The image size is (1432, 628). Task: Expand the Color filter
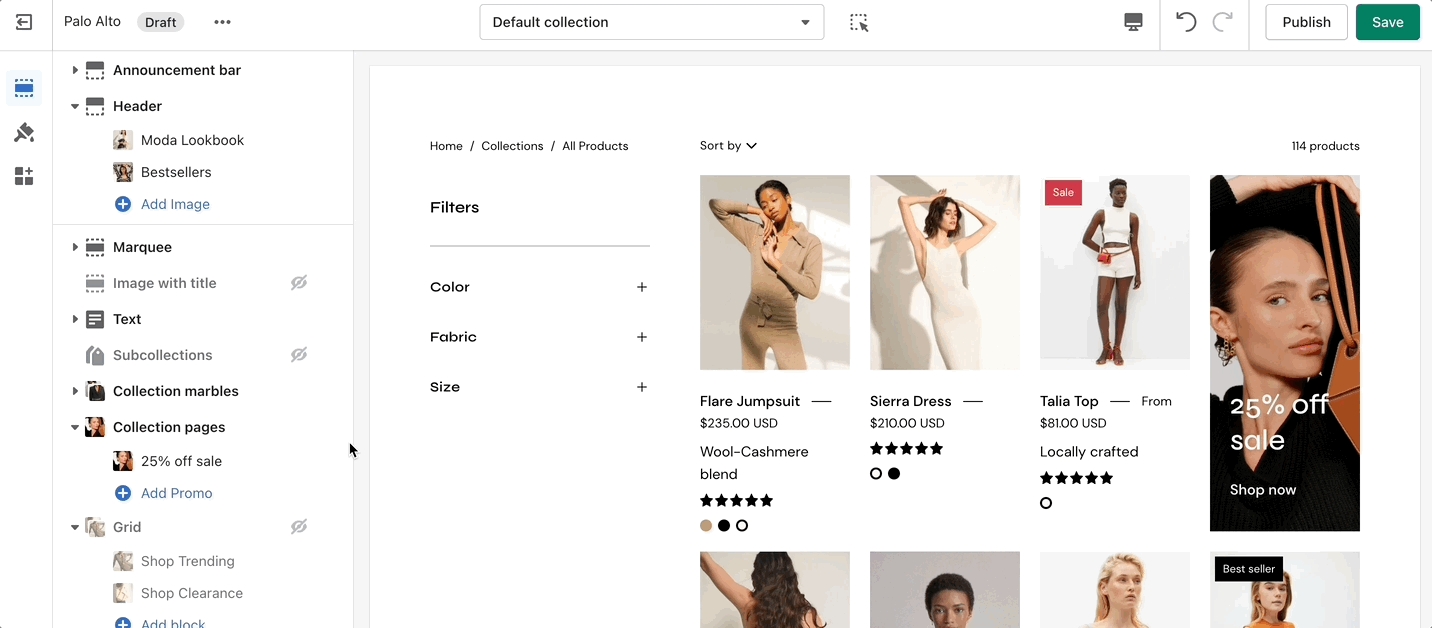(x=641, y=287)
